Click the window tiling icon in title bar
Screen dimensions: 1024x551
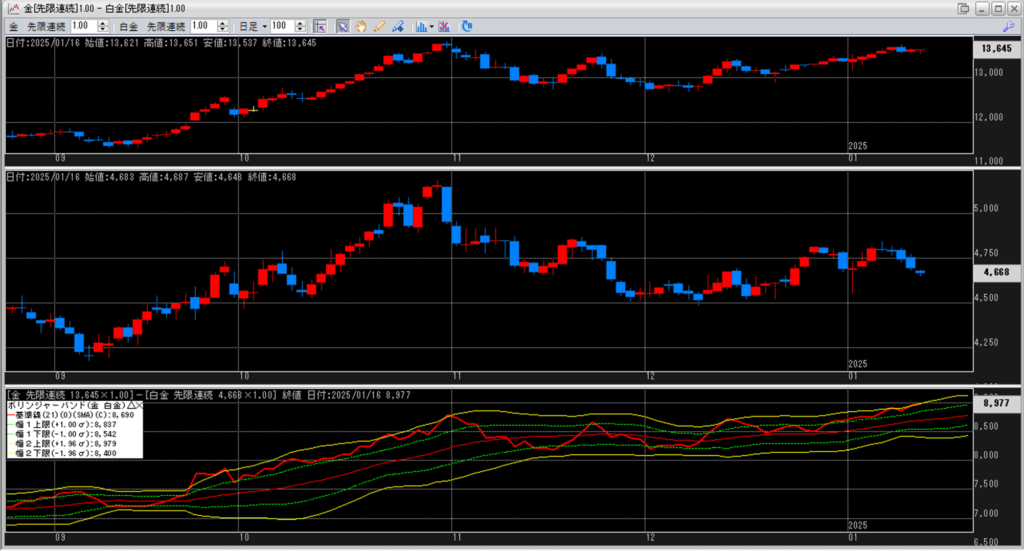pyautogui.click(x=963, y=8)
